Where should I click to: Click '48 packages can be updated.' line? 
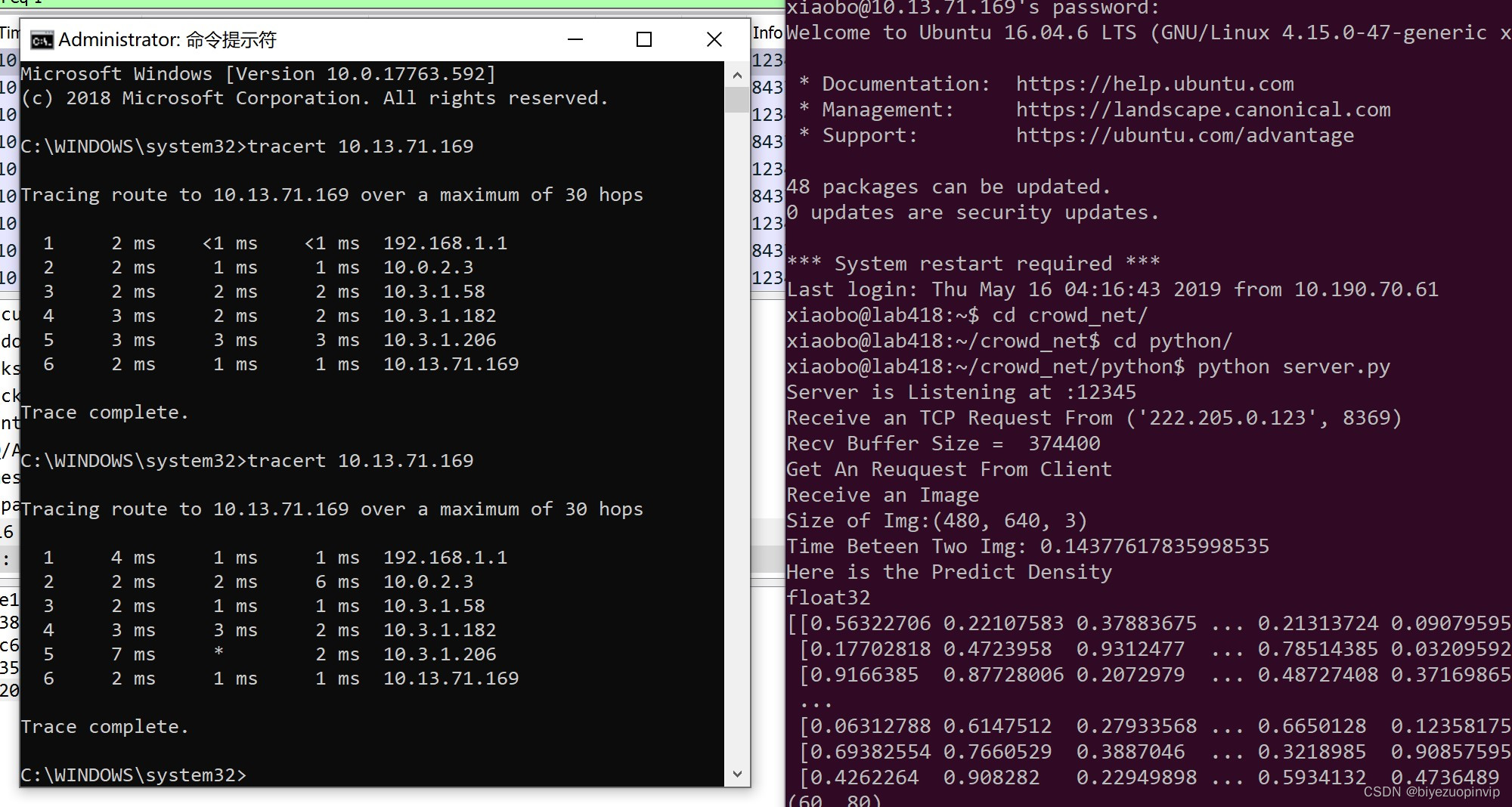[x=949, y=187]
